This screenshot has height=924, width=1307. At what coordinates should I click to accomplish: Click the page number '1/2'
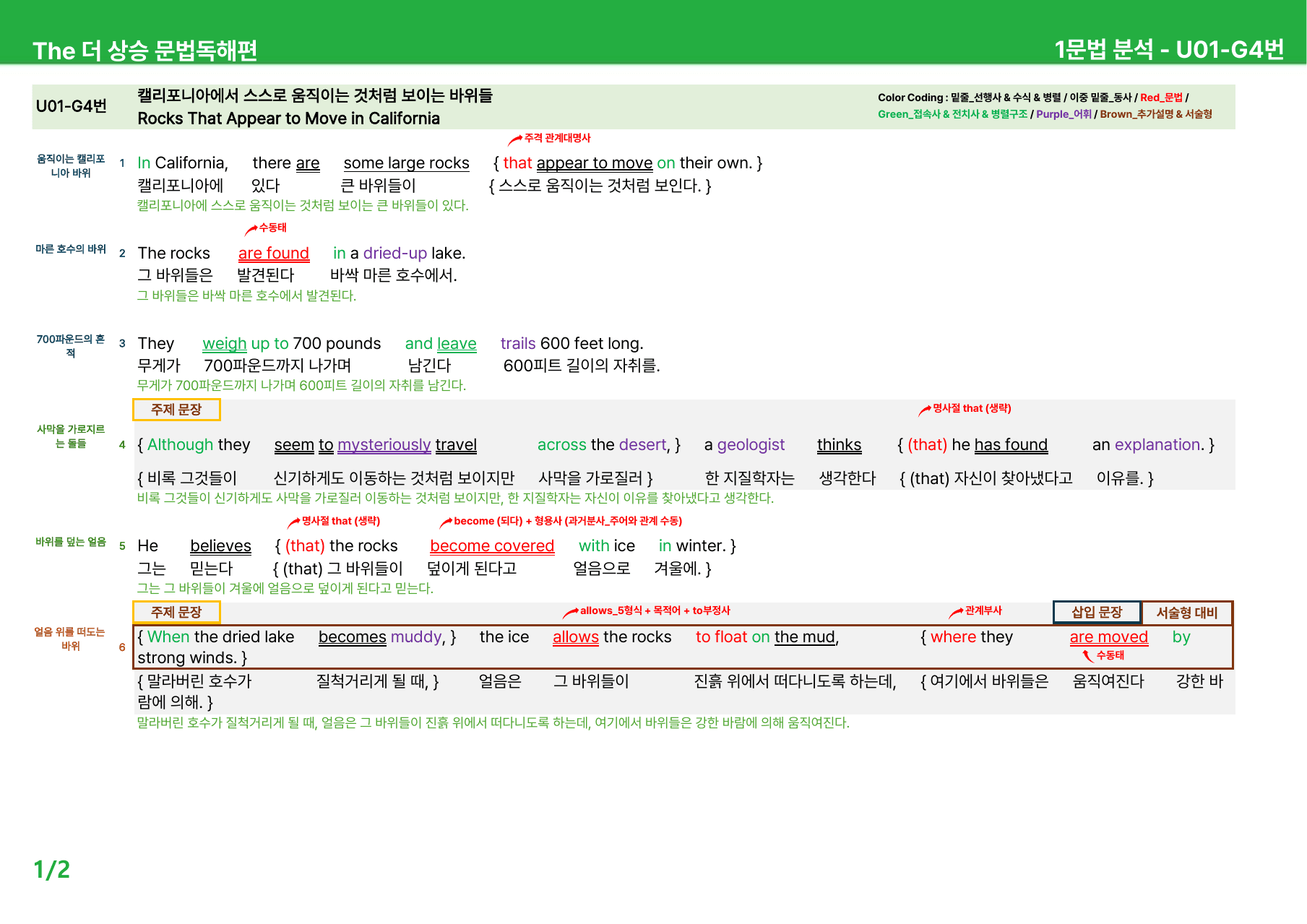tap(52, 869)
